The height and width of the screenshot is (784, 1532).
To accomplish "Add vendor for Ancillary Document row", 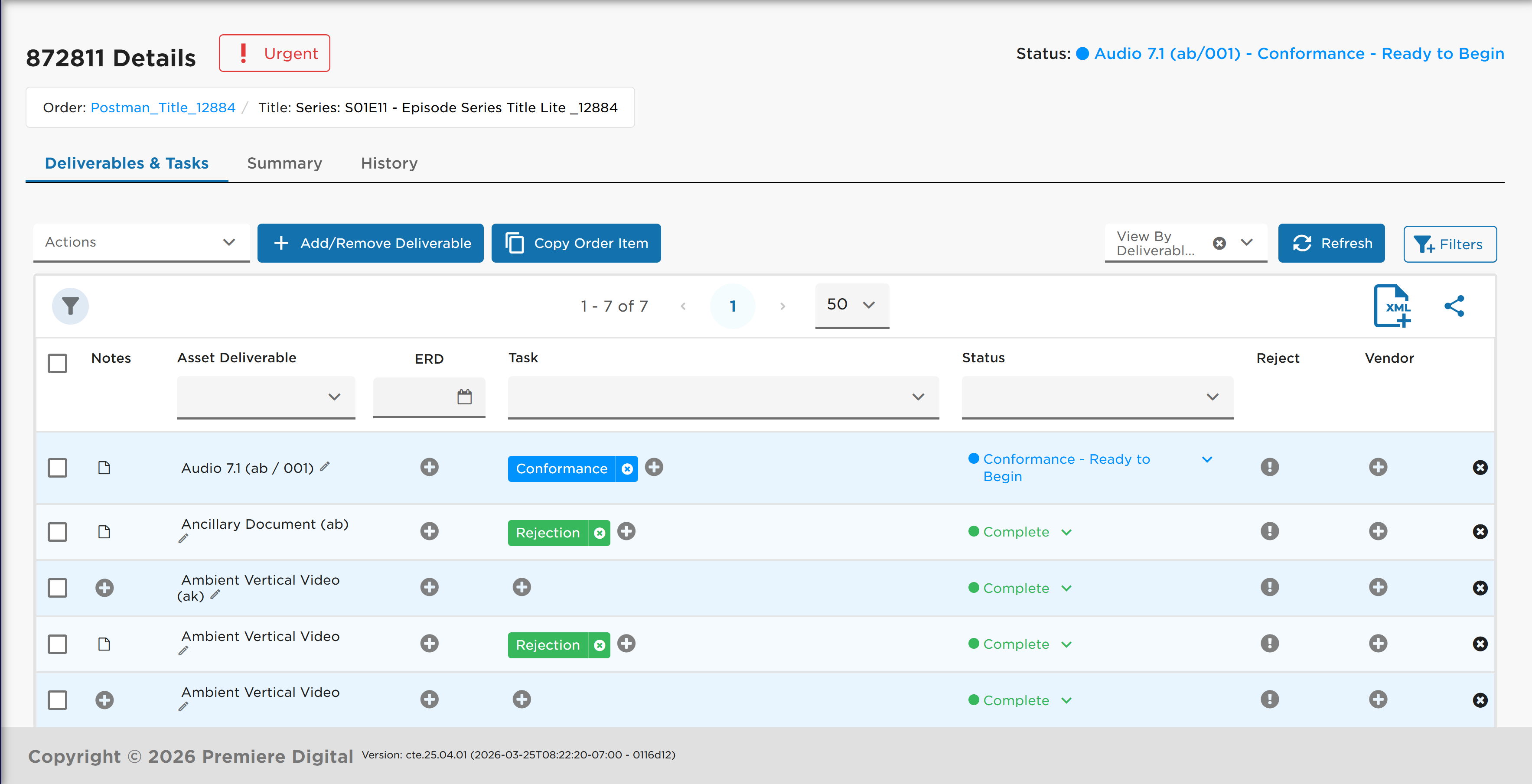I will (x=1378, y=531).
